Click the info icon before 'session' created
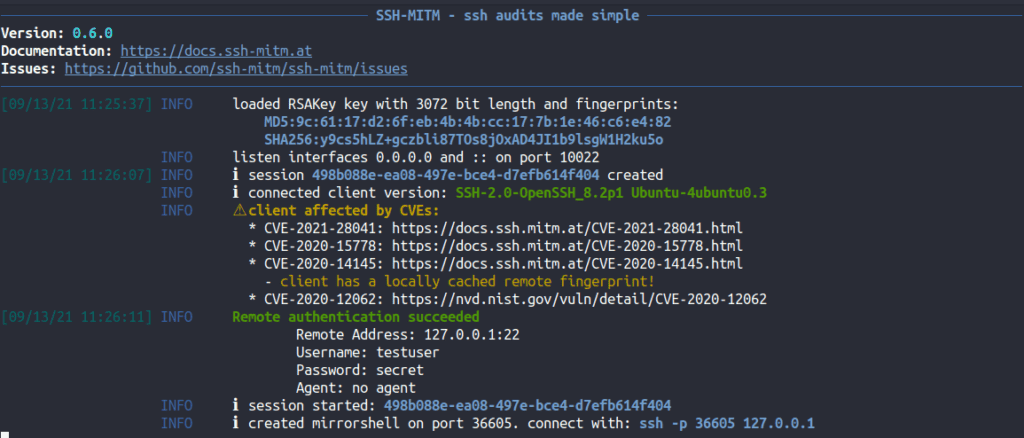The height and width of the screenshot is (438, 1024). (236, 175)
